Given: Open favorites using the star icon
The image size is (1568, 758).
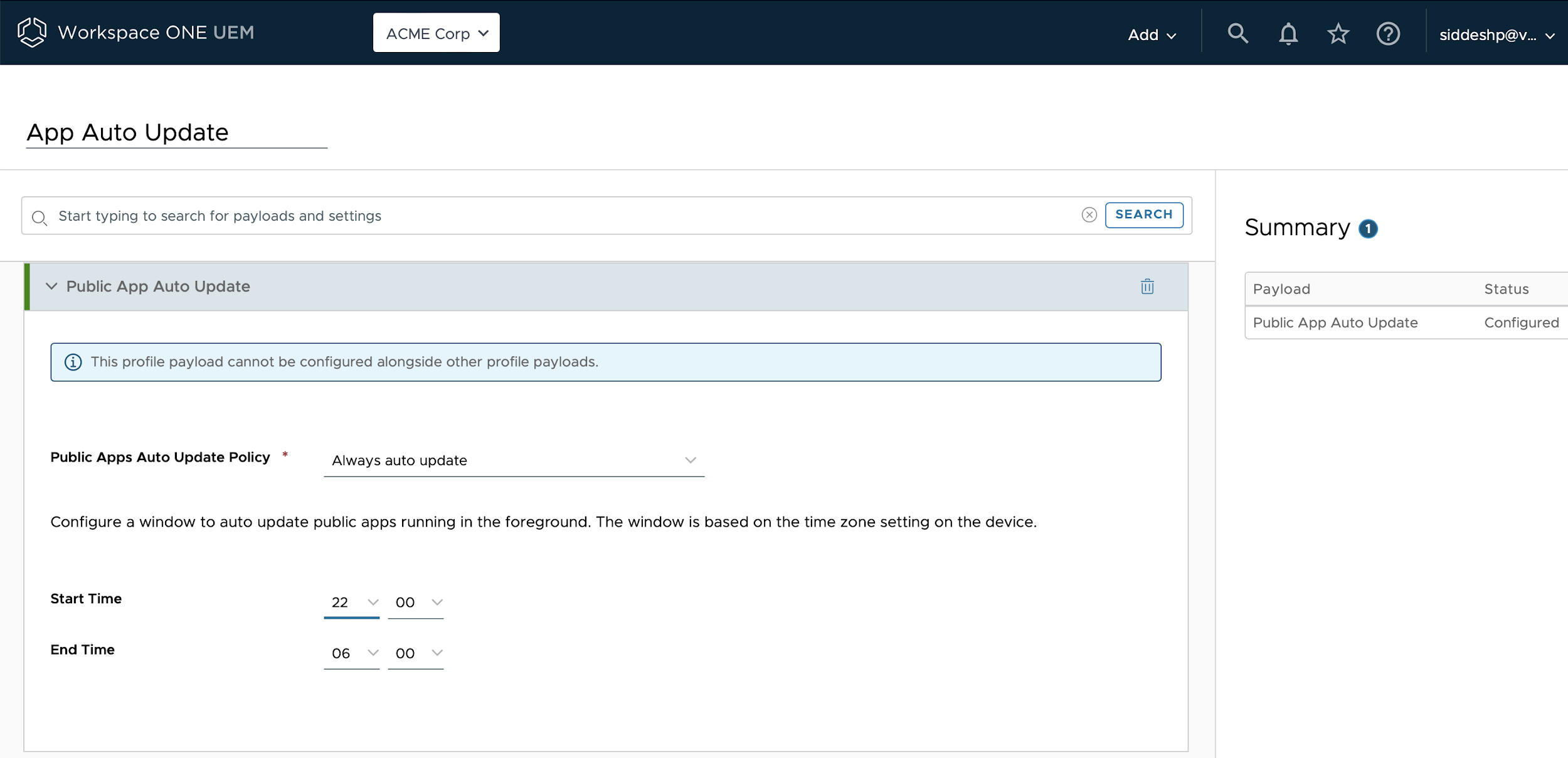Looking at the screenshot, I should 1338,33.
